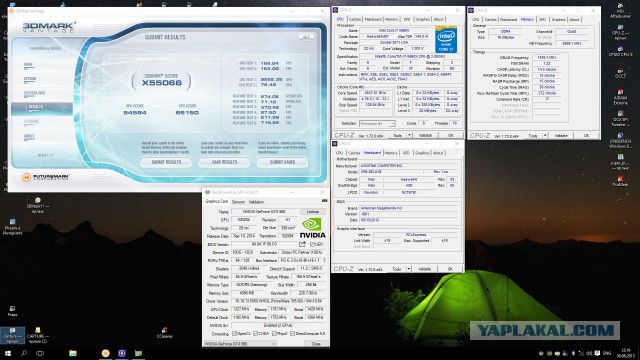Viewport: 640px width, 360px height.
Task: Click Submit Results button in 3DMark
Action: pos(166,162)
